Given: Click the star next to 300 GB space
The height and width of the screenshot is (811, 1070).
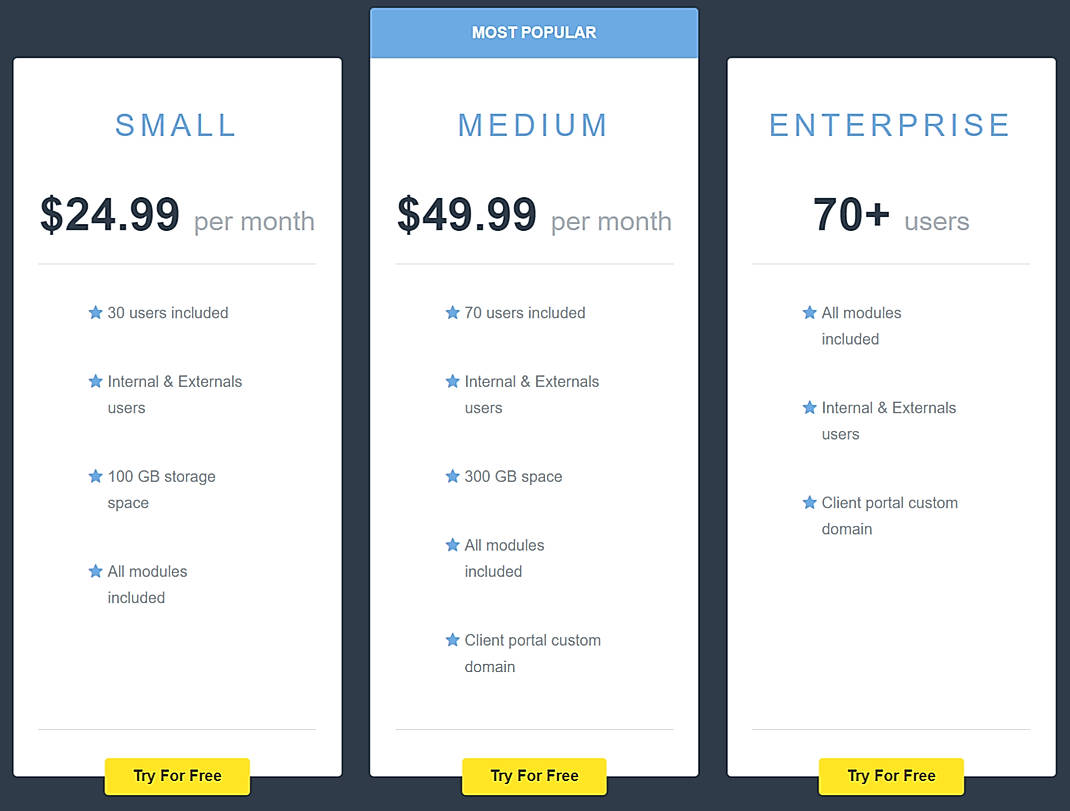Looking at the screenshot, I should 451,477.
